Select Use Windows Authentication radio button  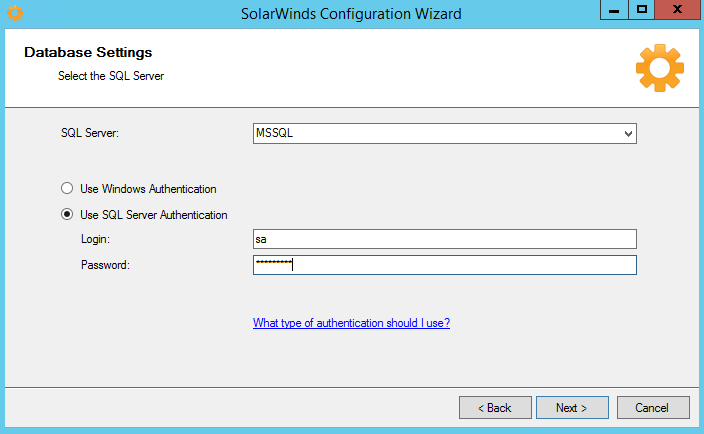pos(67,189)
